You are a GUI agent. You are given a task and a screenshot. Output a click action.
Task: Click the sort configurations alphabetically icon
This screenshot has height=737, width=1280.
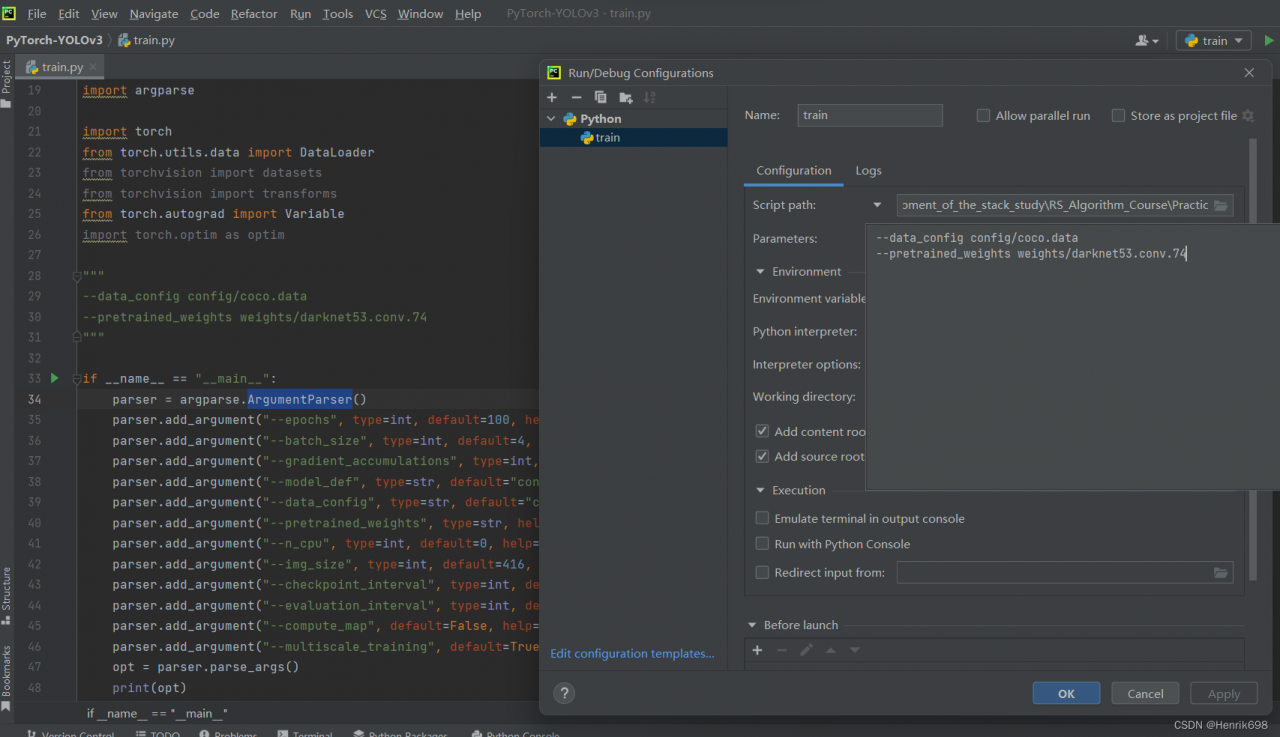click(650, 97)
